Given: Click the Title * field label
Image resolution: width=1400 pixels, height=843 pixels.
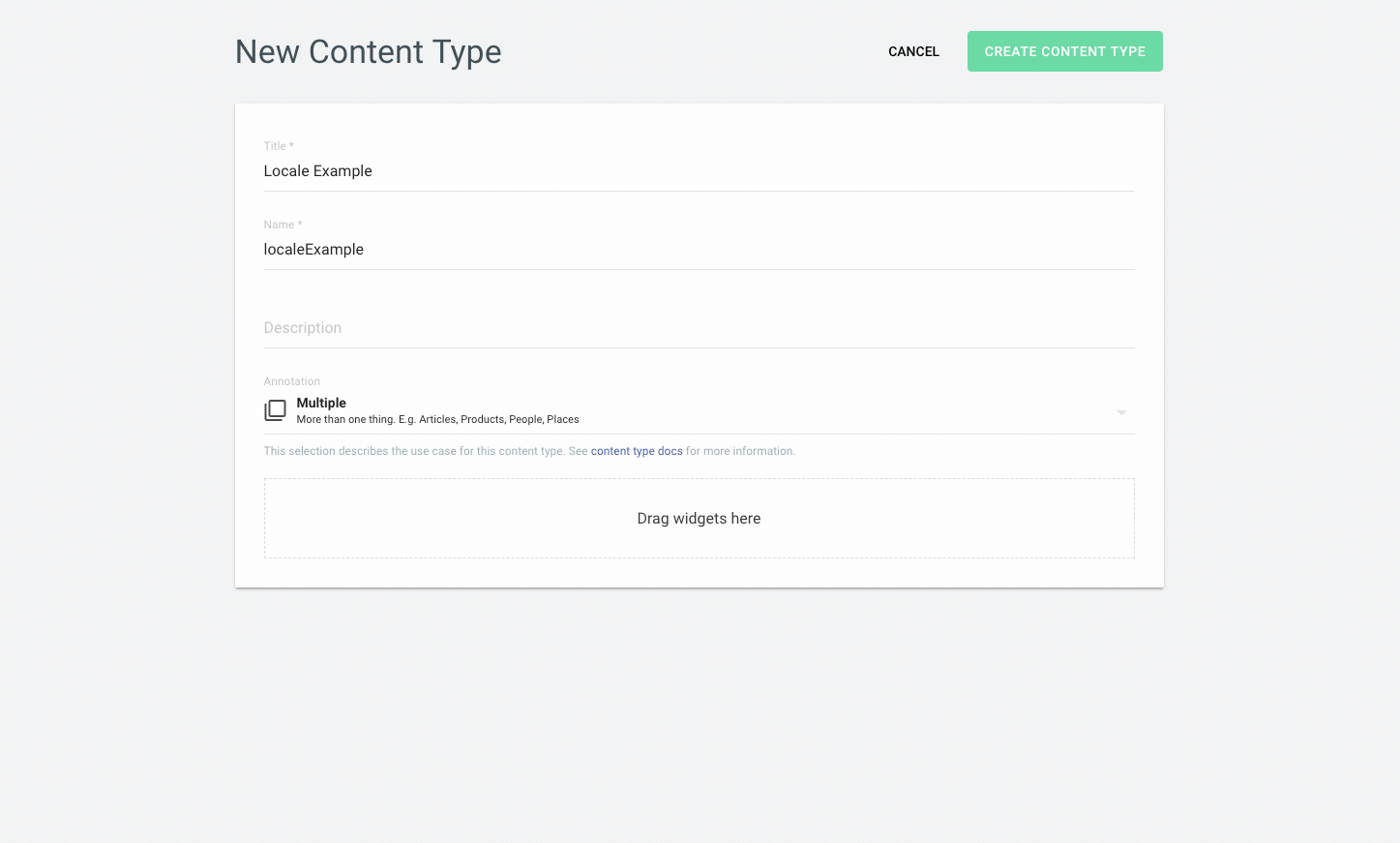Looking at the screenshot, I should coord(279,146).
